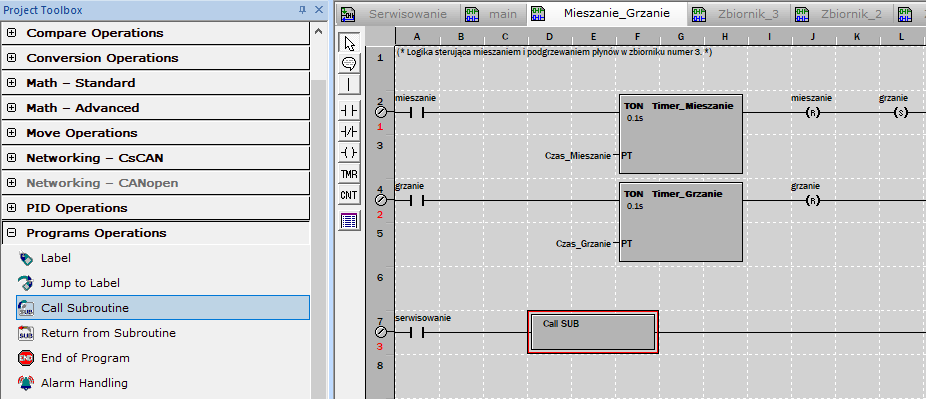Select Jump to Label item

pos(80,283)
